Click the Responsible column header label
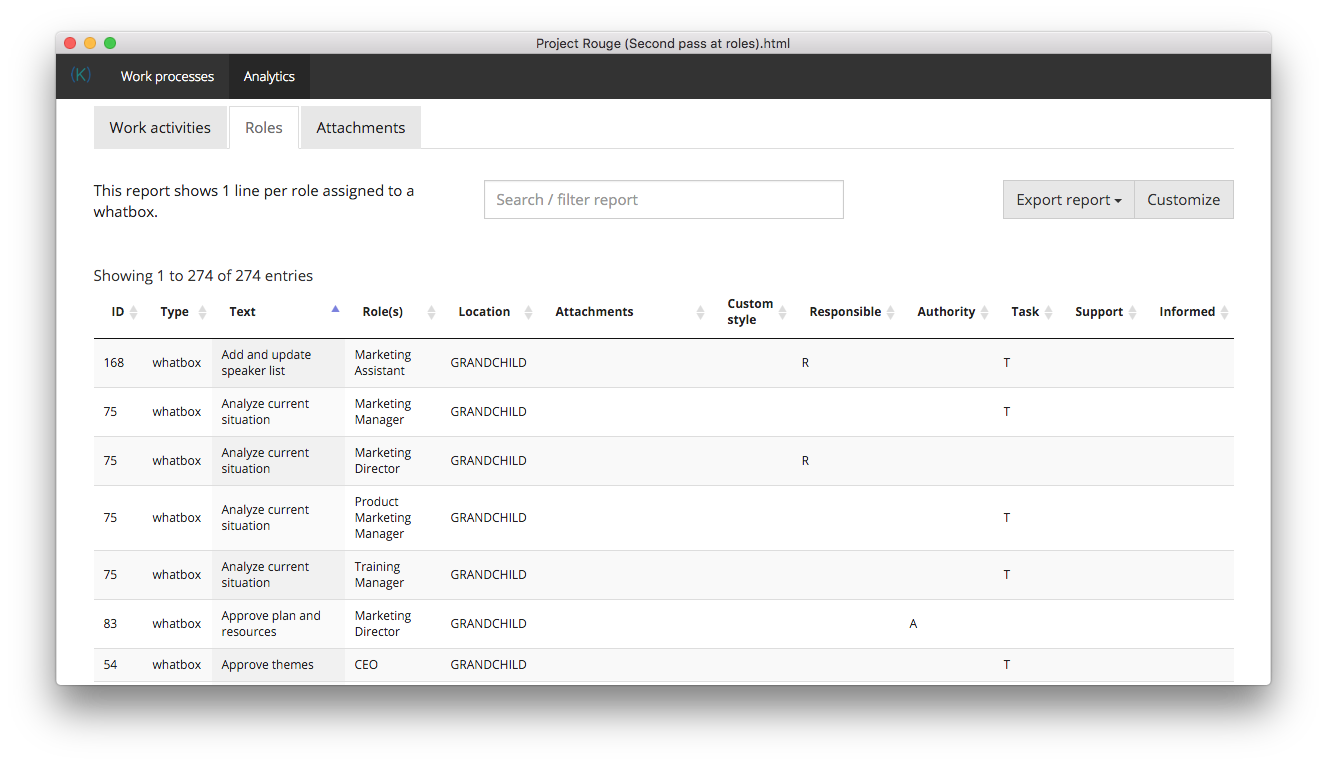The height and width of the screenshot is (765, 1327). click(845, 312)
